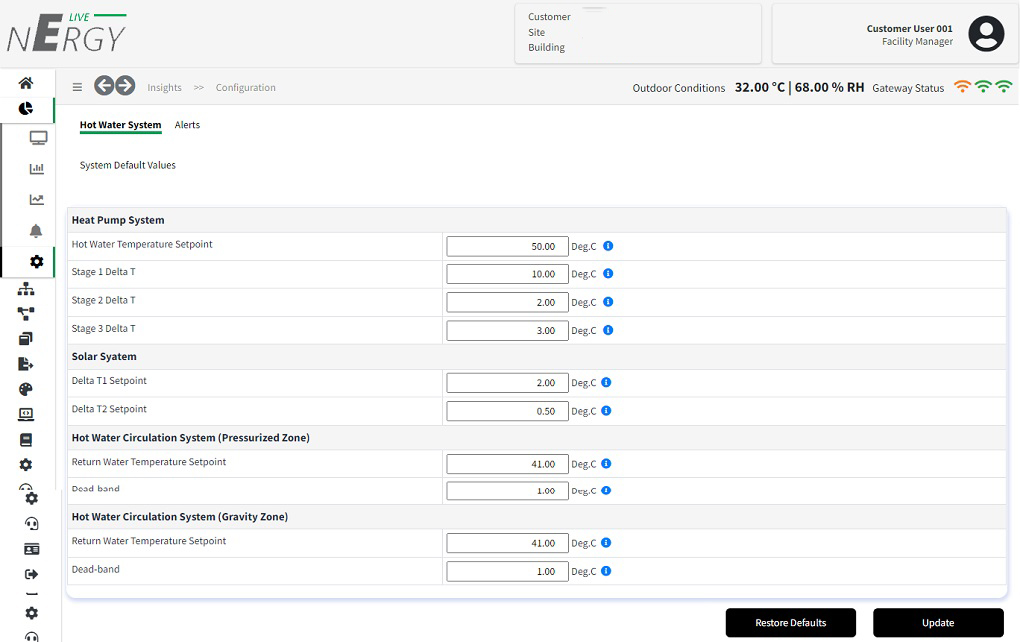1020x642 pixels.
Task: Click the Customer label in header
Action: [549, 17]
